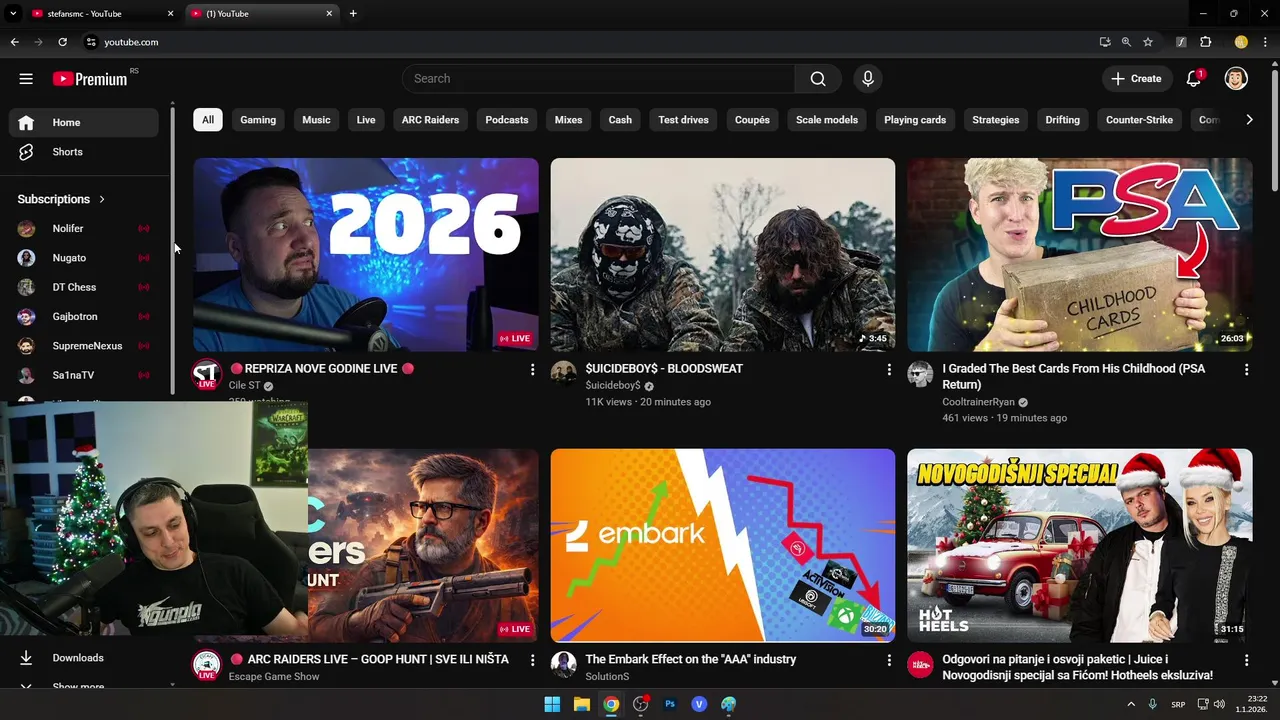1280x720 pixels.
Task: Open Sa1naTV channel subscription
Action: (x=84, y=375)
